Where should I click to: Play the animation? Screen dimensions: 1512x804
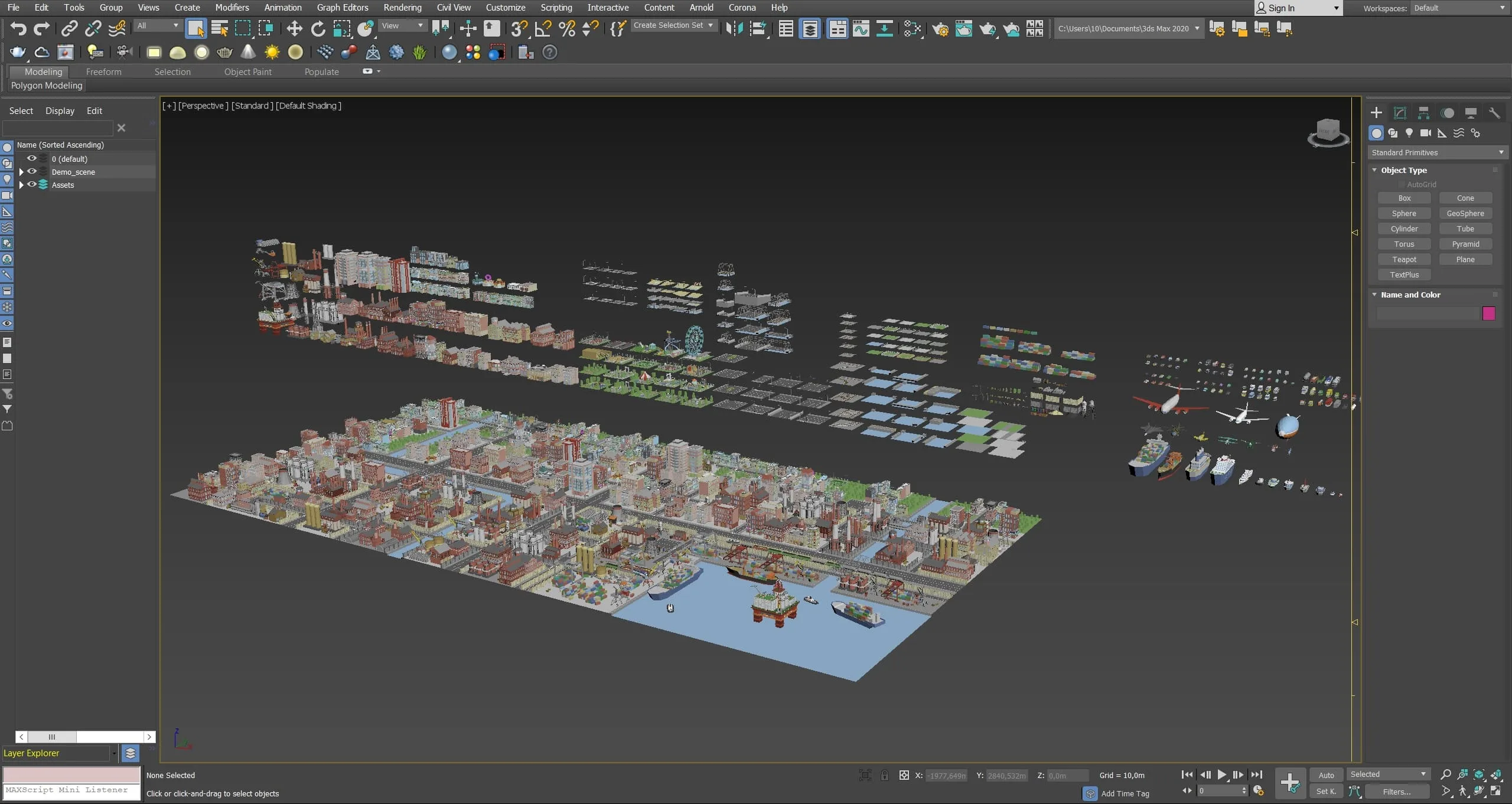pos(1222,774)
